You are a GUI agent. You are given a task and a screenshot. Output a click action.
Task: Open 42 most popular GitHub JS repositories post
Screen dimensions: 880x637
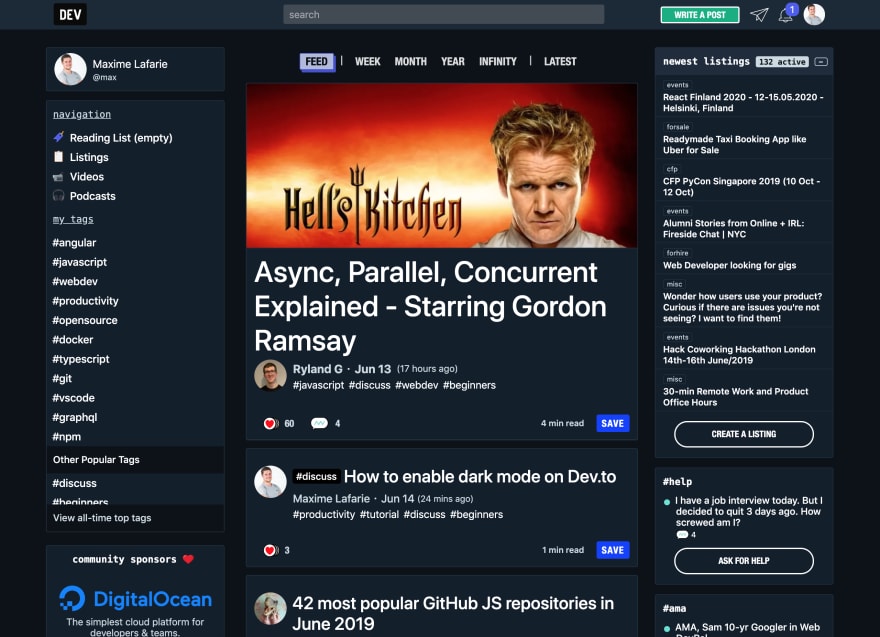click(453, 613)
